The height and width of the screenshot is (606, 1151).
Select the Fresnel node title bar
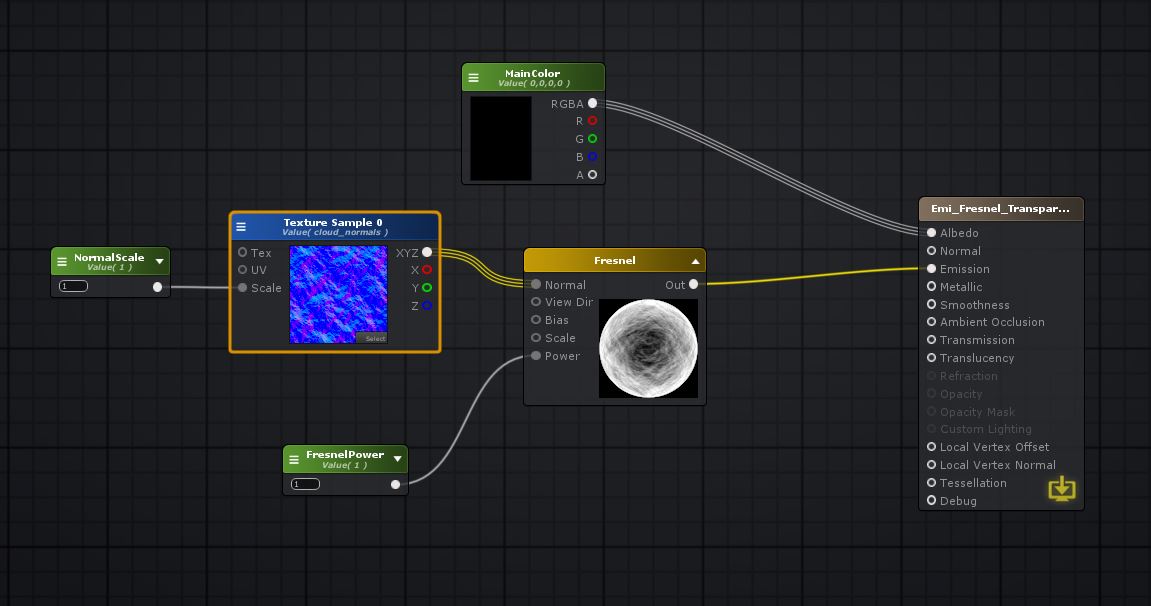pos(614,260)
